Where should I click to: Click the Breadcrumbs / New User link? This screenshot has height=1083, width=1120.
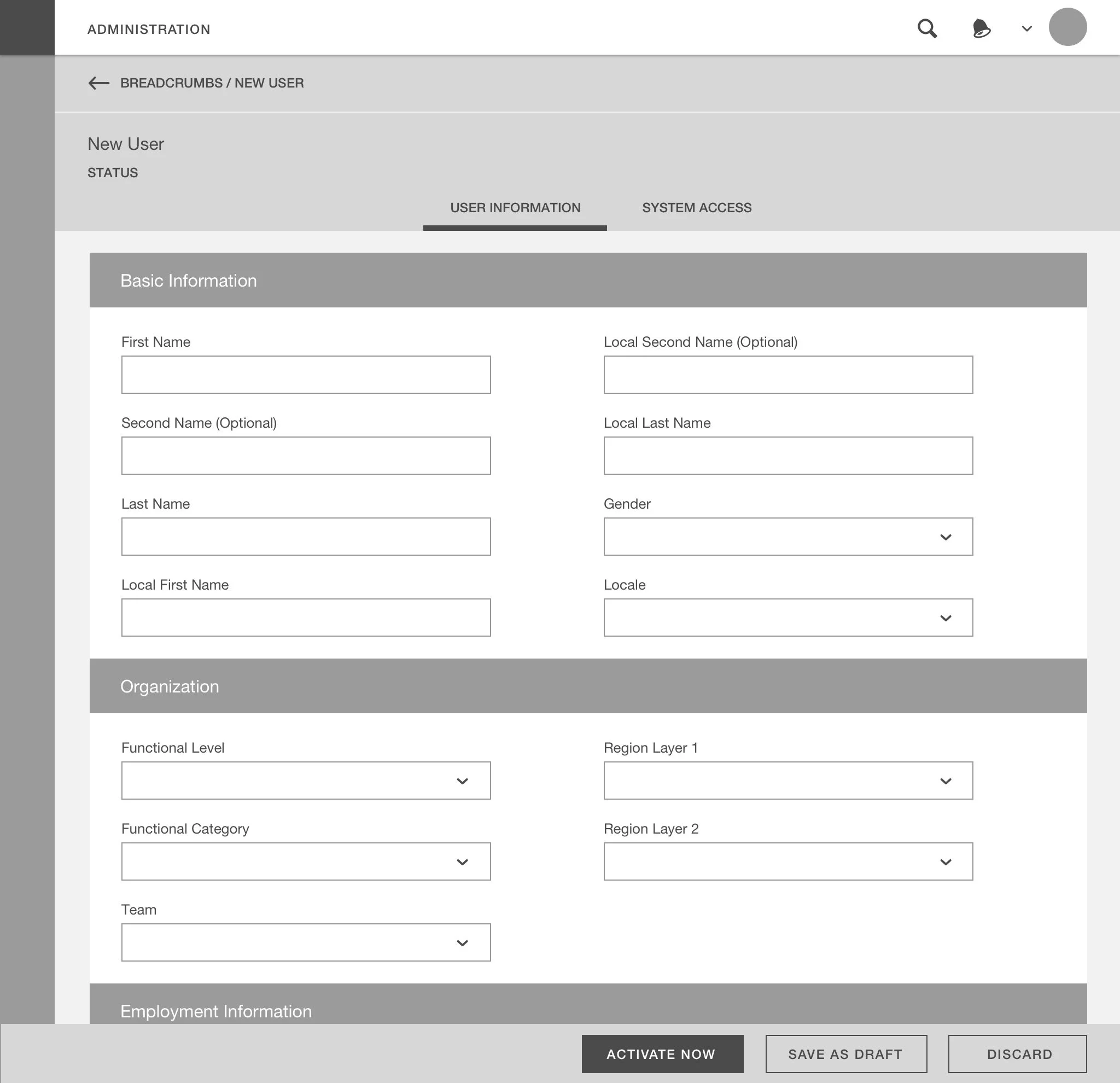click(212, 83)
